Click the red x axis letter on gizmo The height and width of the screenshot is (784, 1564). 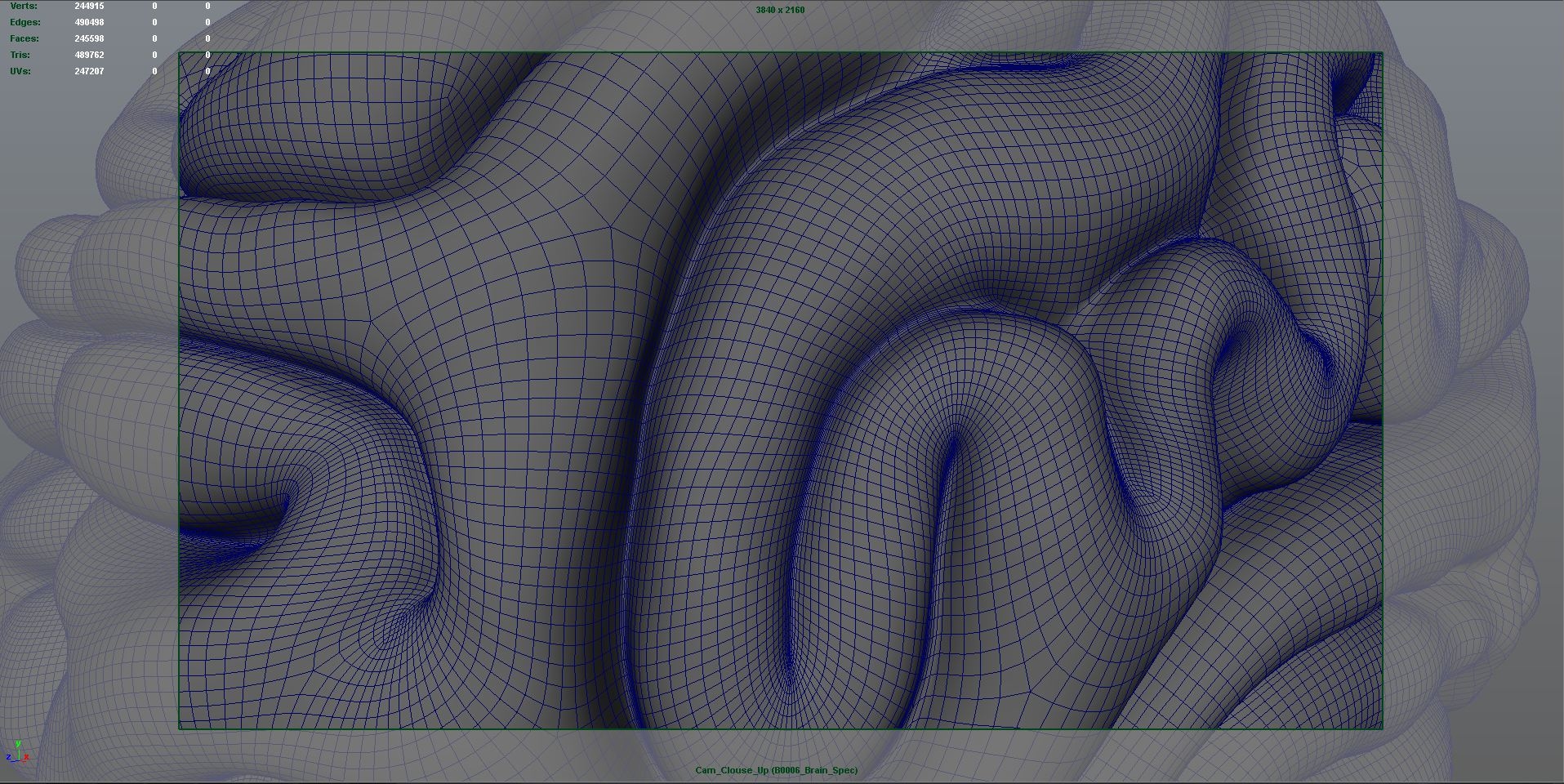tap(27, 757)
